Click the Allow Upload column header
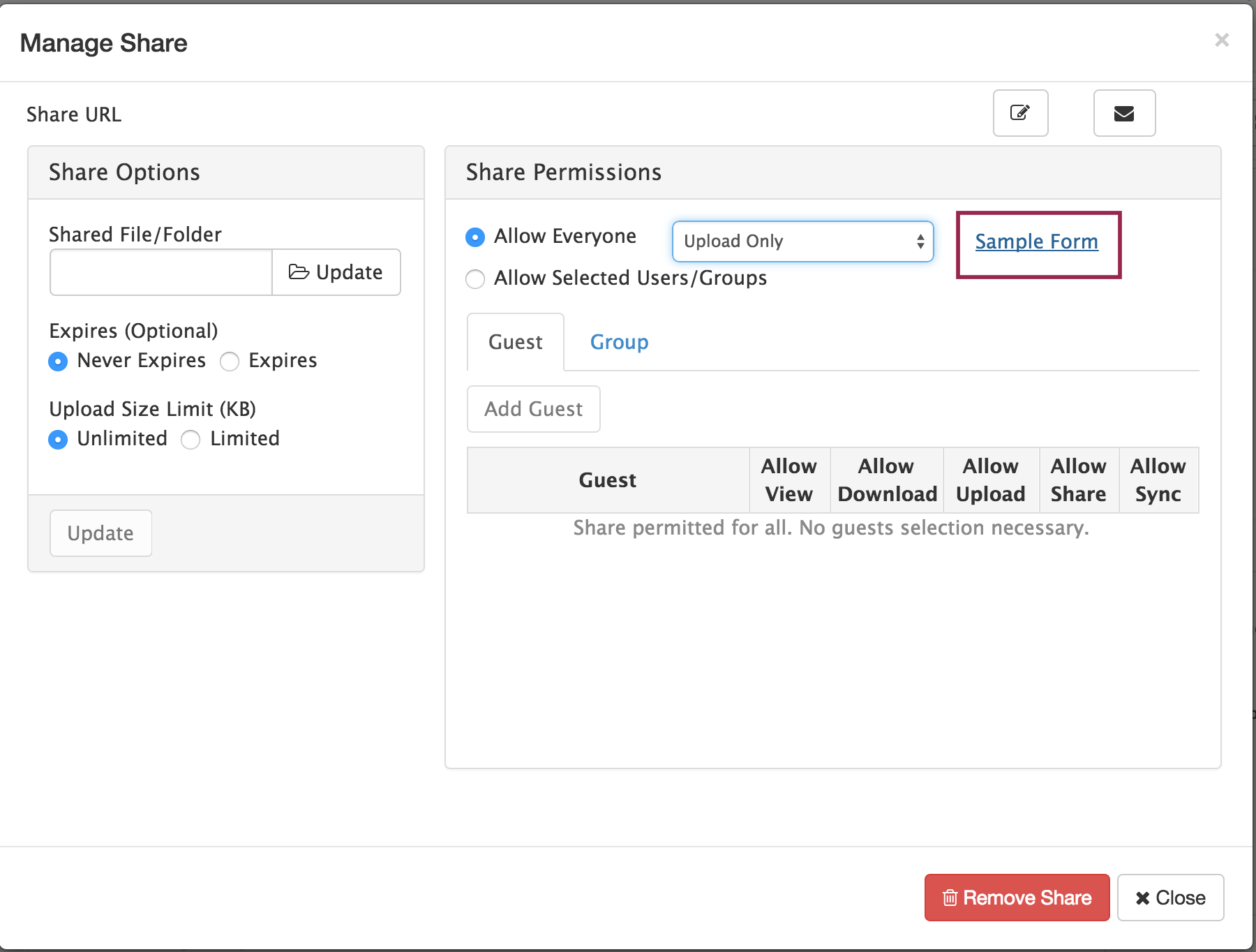This screenshot has width=1256, height=952. (x=991, y=480)
